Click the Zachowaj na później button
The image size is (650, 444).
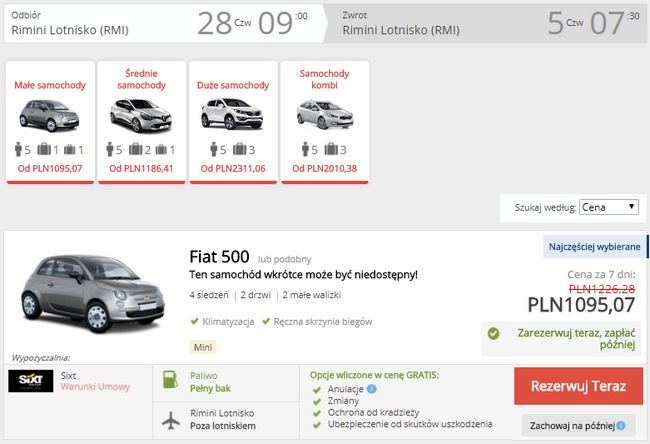(x=578, y=425)
